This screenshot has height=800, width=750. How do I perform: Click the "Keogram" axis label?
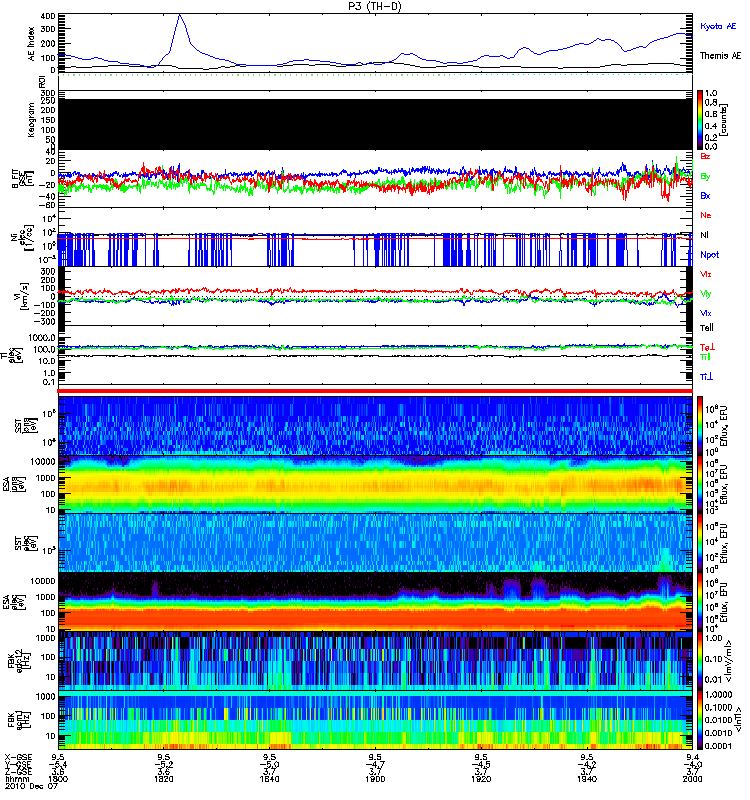point(32,120)
